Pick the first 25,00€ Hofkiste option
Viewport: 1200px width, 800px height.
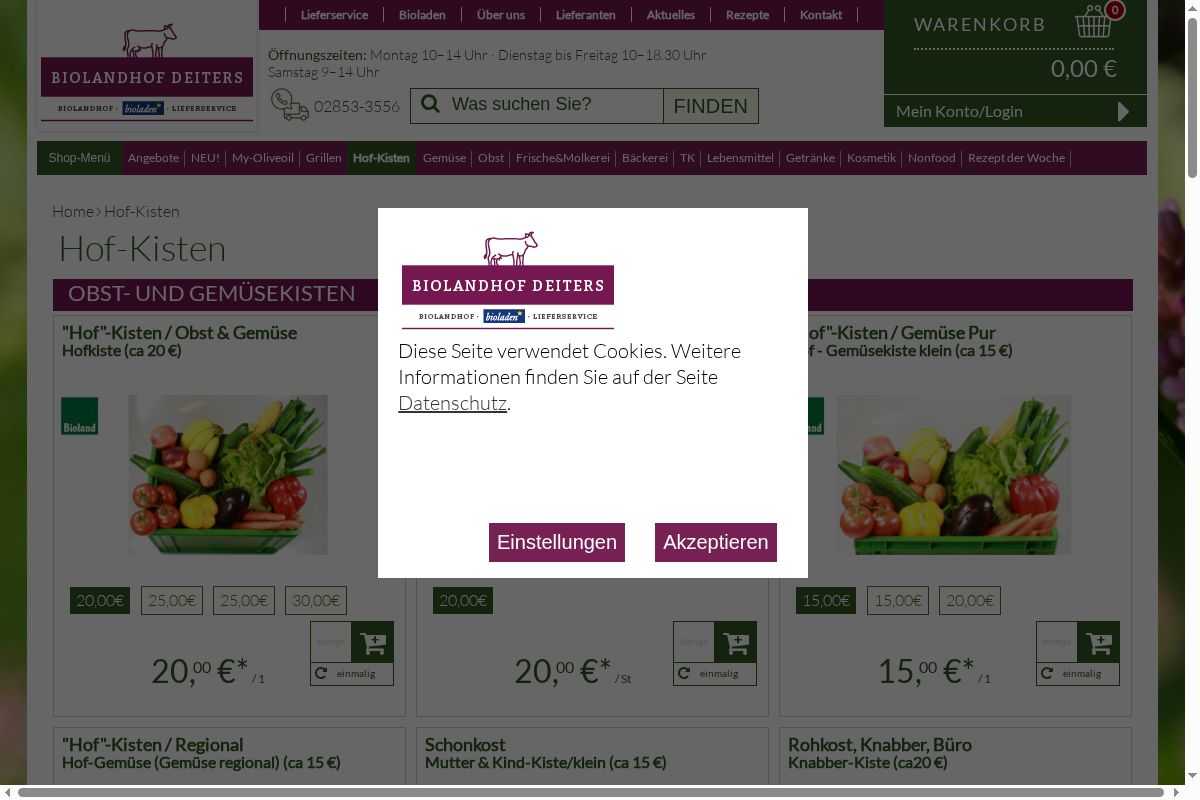pos(172,601)
